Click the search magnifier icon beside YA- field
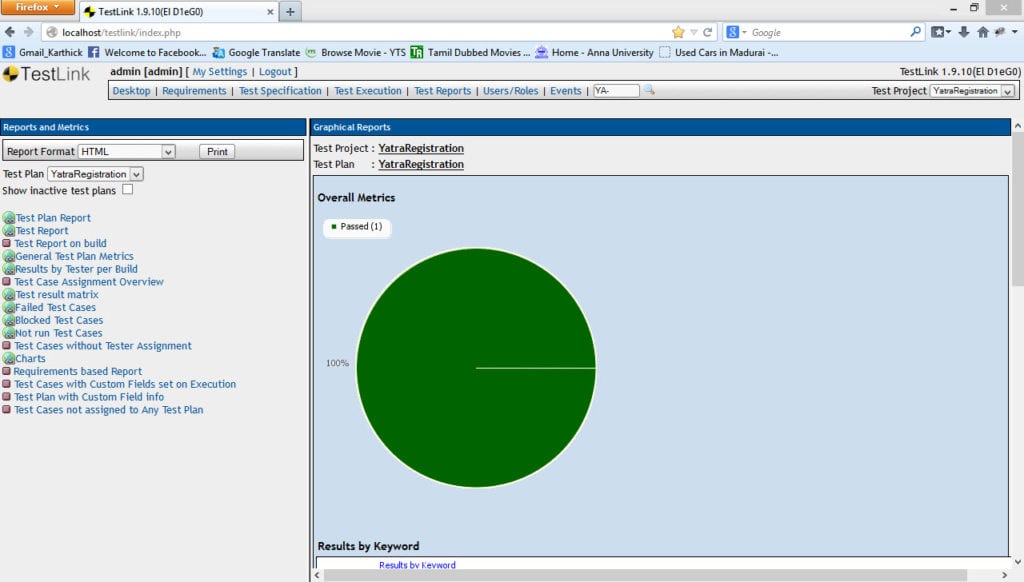 tap(649, 90)
